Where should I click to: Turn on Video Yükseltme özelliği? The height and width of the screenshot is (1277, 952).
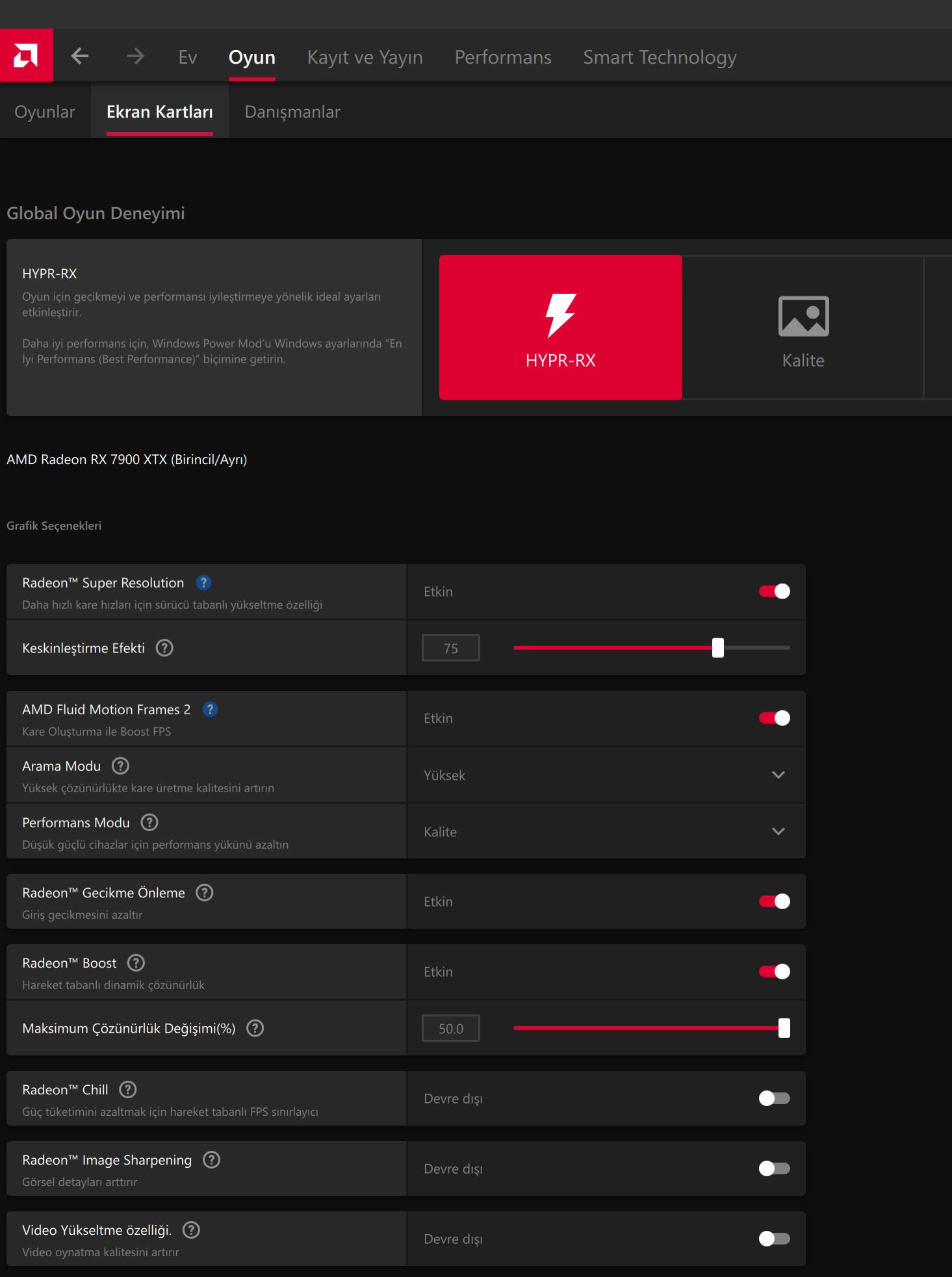point(774,1239)
